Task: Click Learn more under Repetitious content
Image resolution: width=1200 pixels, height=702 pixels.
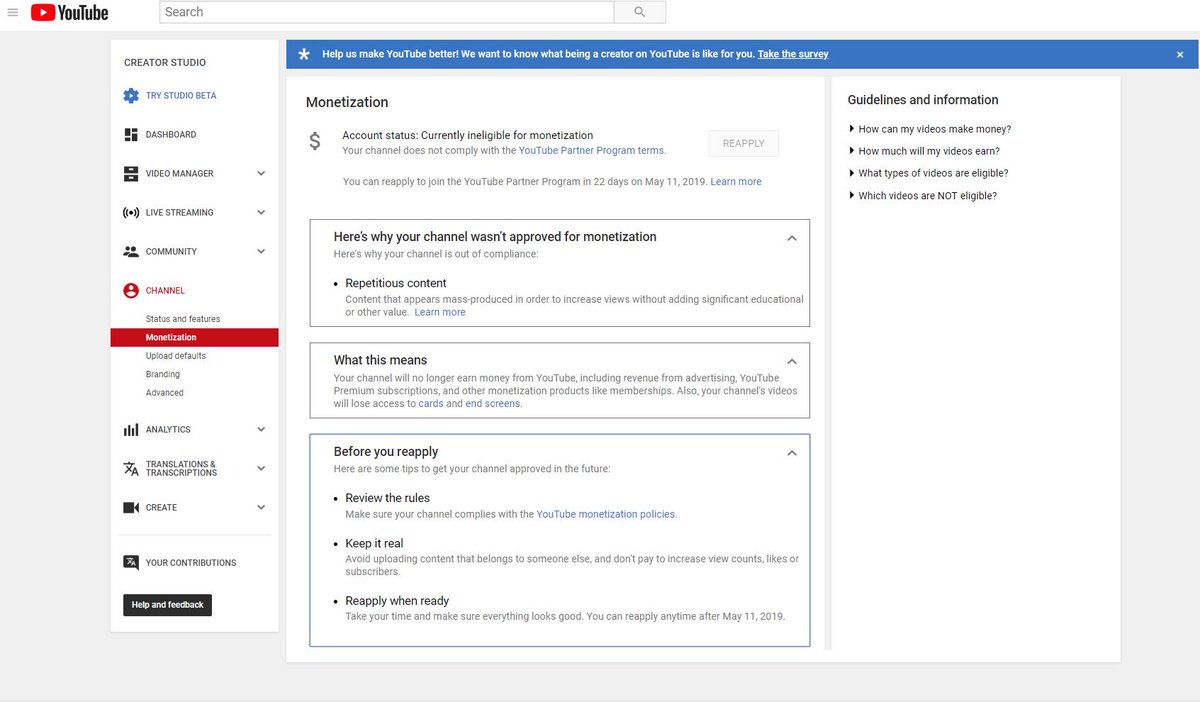Action: click(x=440, y=312)
